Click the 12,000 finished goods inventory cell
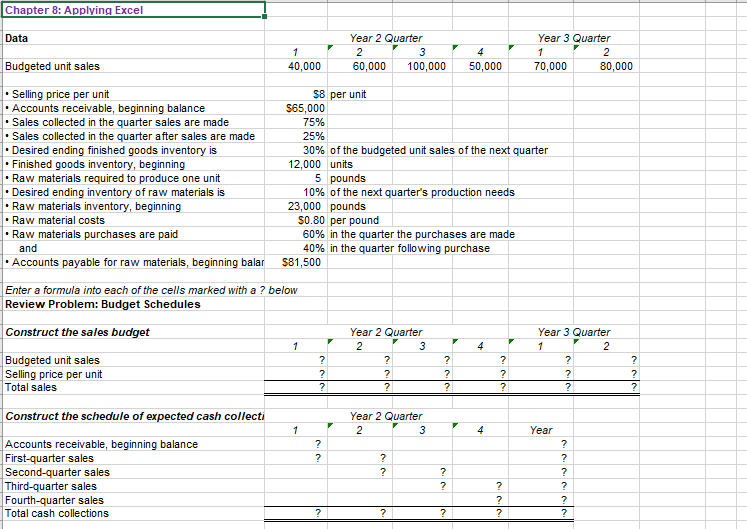Image resolution: width=747 pixels, height=529 pixels. click(296, 164)
